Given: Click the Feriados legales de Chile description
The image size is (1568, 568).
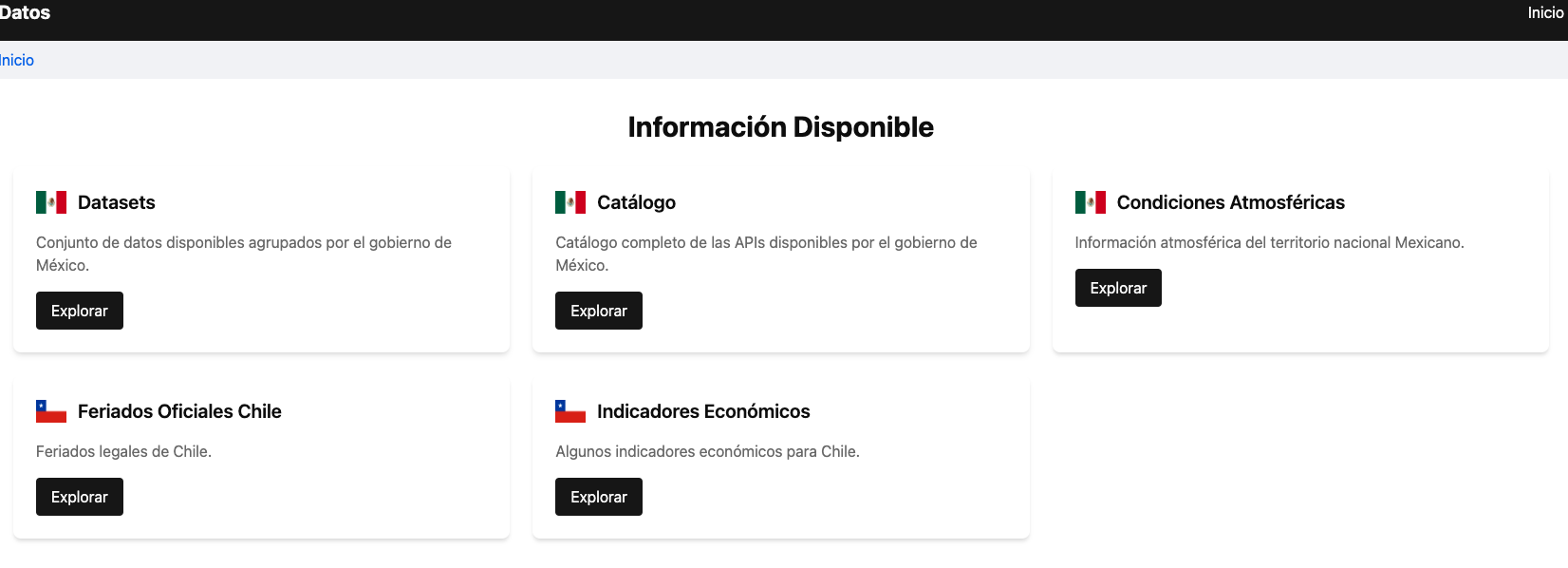Looking at the screenshot, I should pos(123,451).
